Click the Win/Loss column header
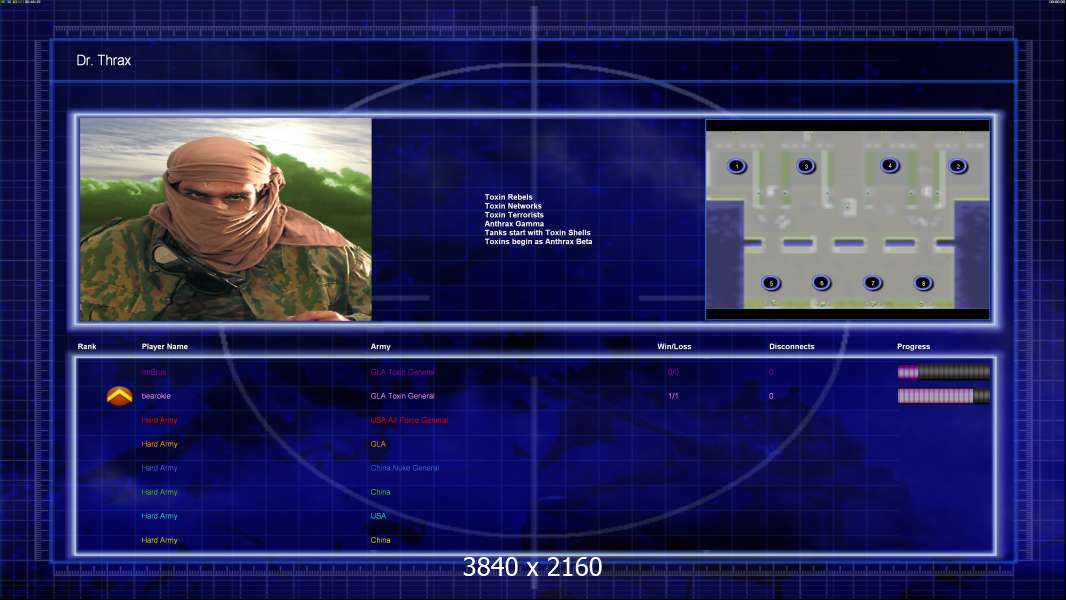 click(674, 347)
